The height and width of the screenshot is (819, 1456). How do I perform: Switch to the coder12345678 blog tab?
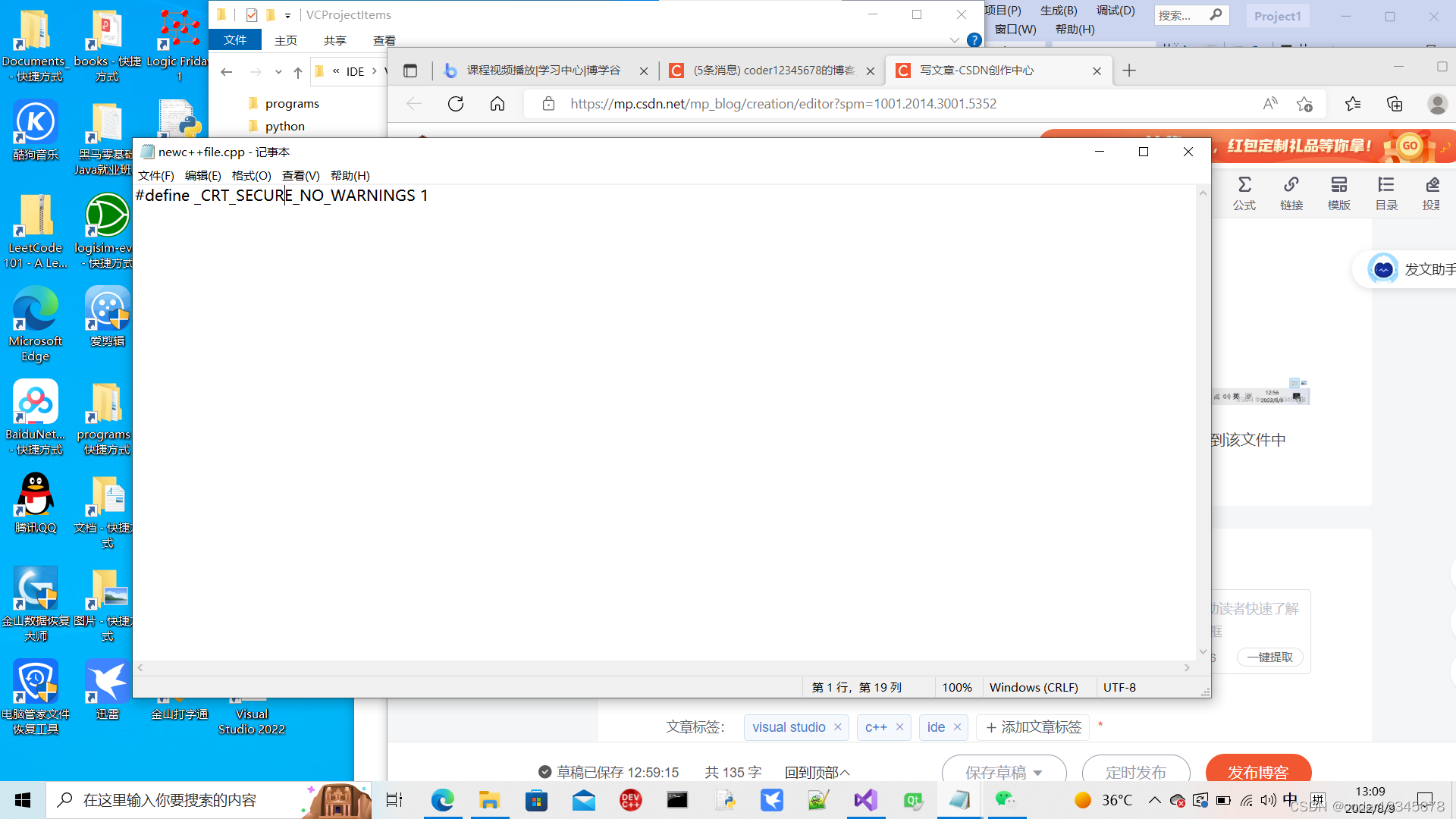(773, 71)
